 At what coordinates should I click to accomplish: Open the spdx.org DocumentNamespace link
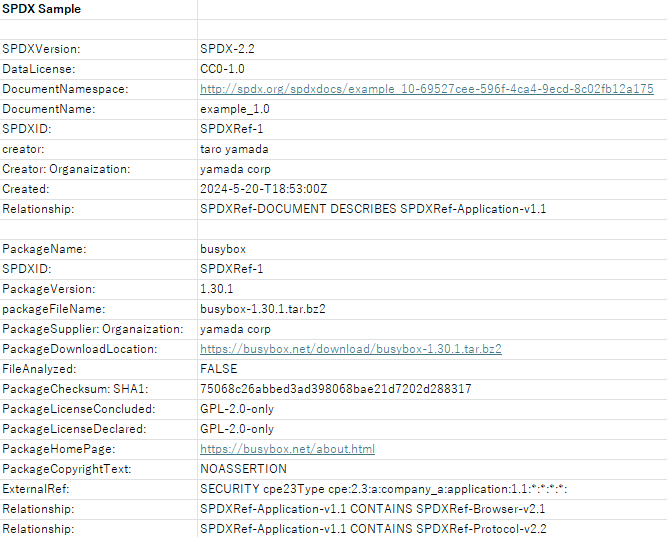click(426, 89)
